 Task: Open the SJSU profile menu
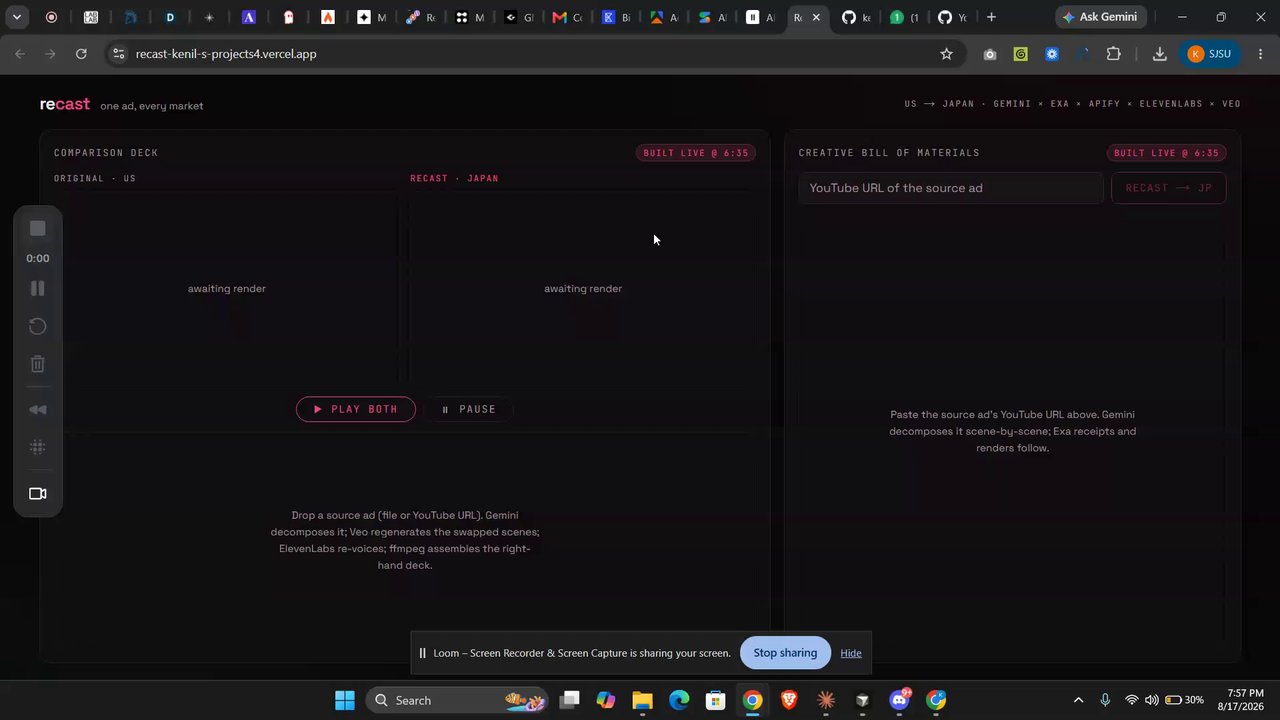point(1210,54)
